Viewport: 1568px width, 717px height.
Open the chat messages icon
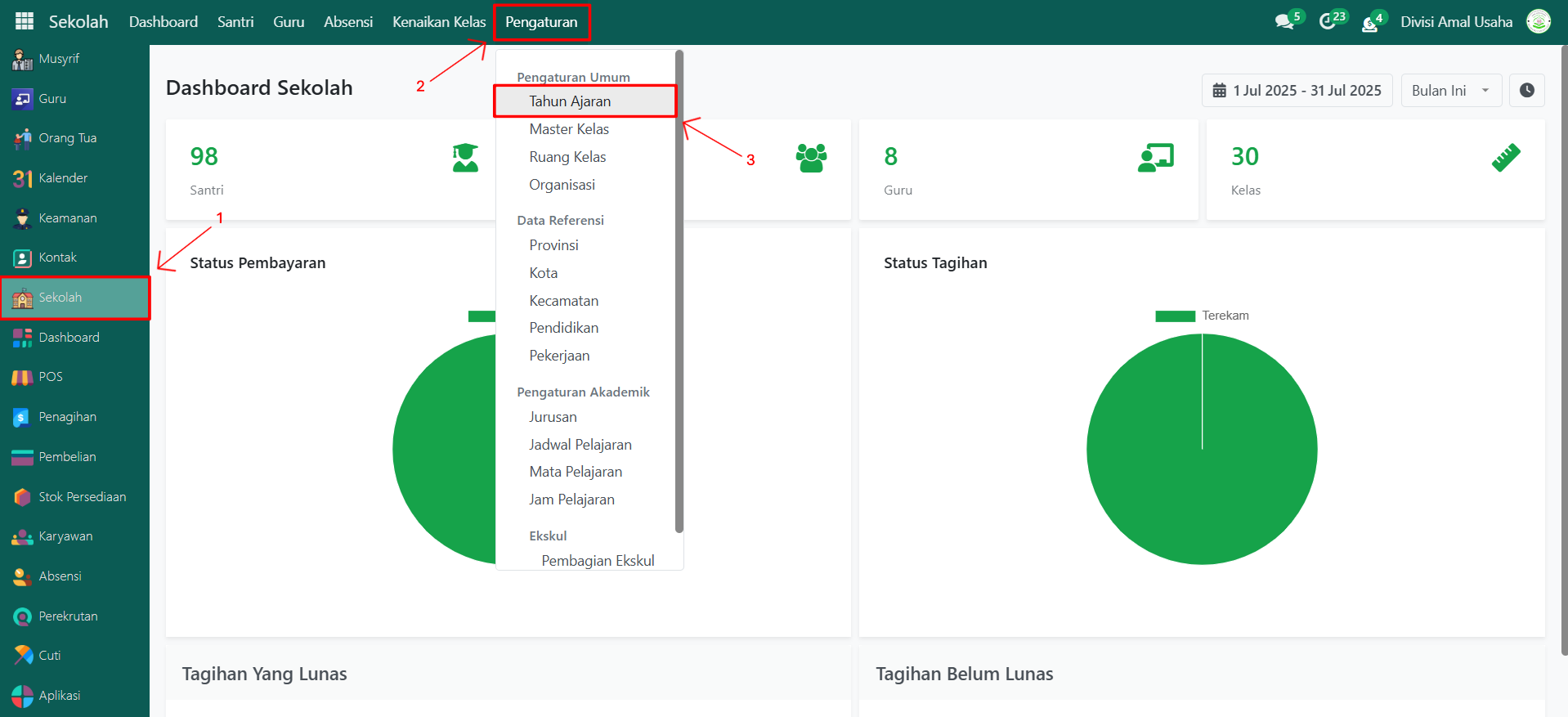tap(1284, 22)
